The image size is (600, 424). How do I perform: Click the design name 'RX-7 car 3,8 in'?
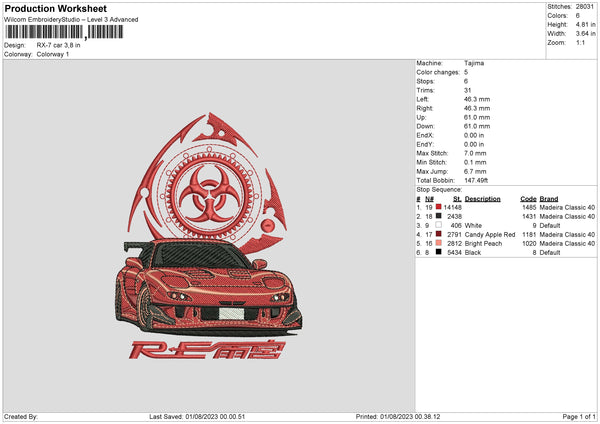click(x=59, y=45)
